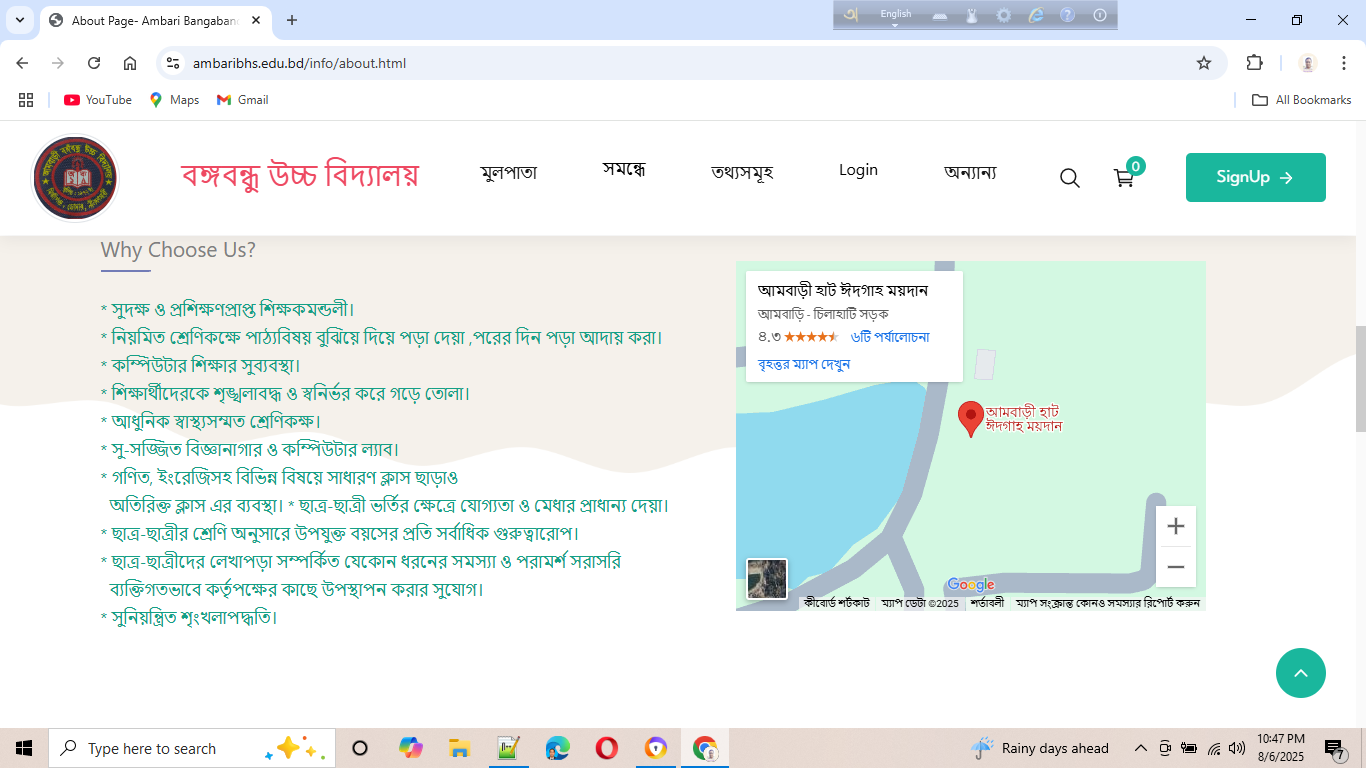Reload the page
Image resolution: width=1366 pixels, height=768 pixels.
point(94,63)
